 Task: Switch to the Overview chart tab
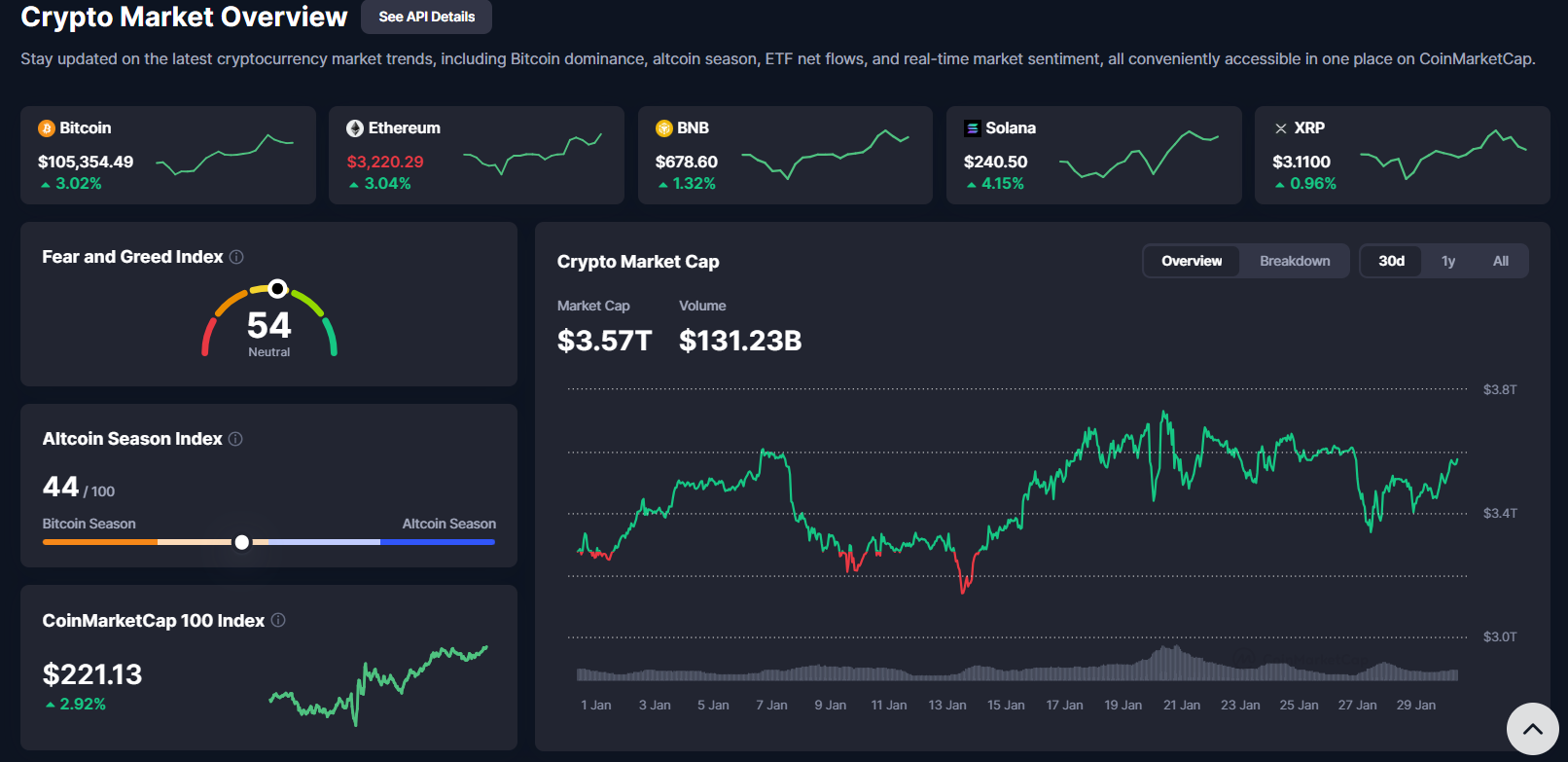coord(1192,261)
